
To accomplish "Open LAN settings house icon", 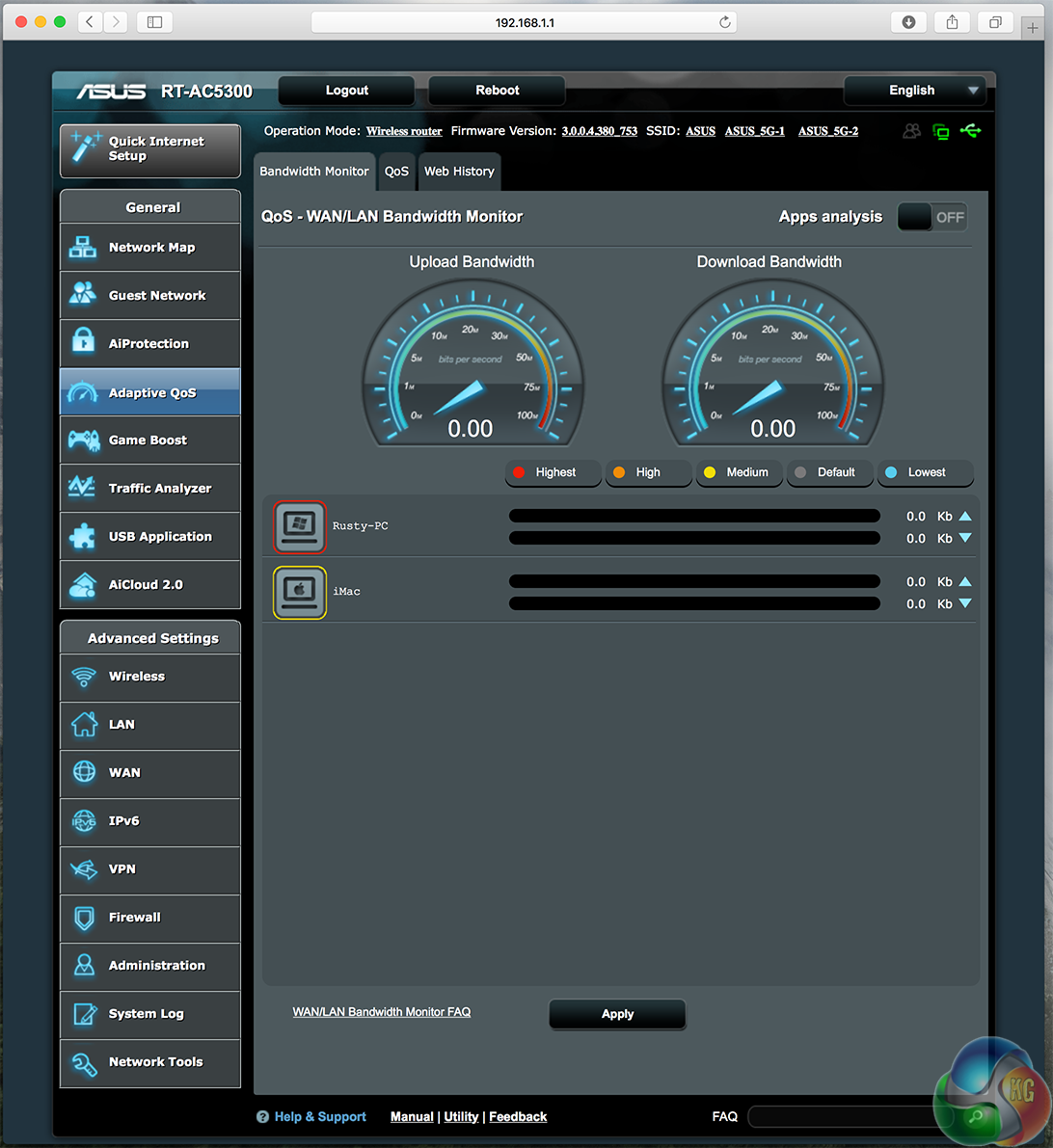I will [84, 724].
